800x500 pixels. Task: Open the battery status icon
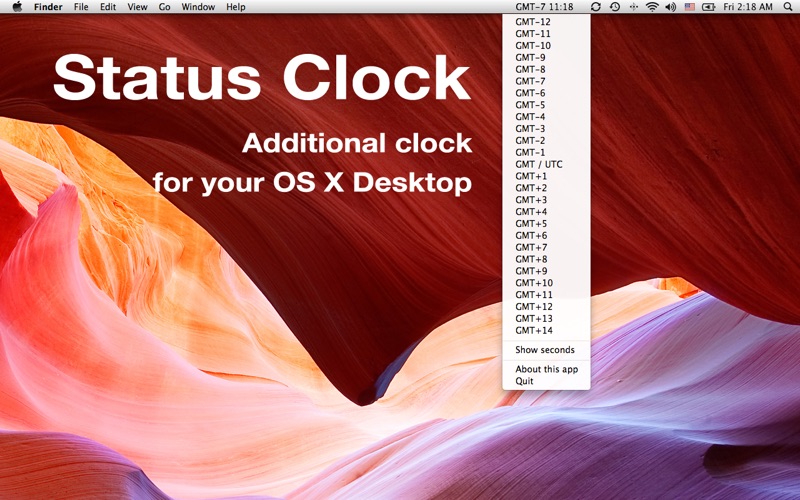(x=709, y=7)
